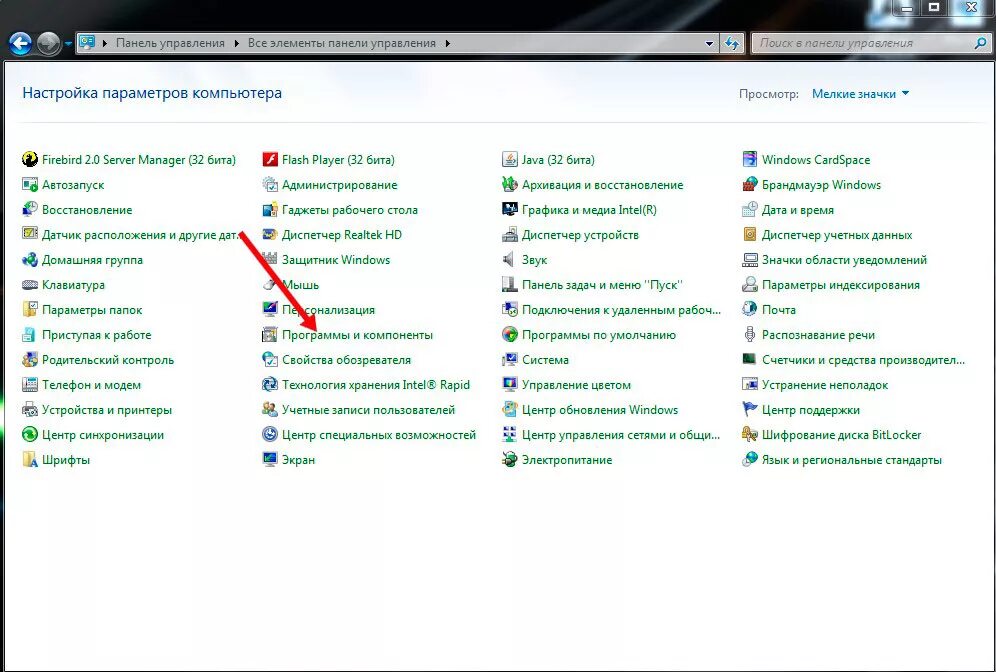Open the Центр синхронизации icon
The image size is (996, 672).
(x=30, y=434)
